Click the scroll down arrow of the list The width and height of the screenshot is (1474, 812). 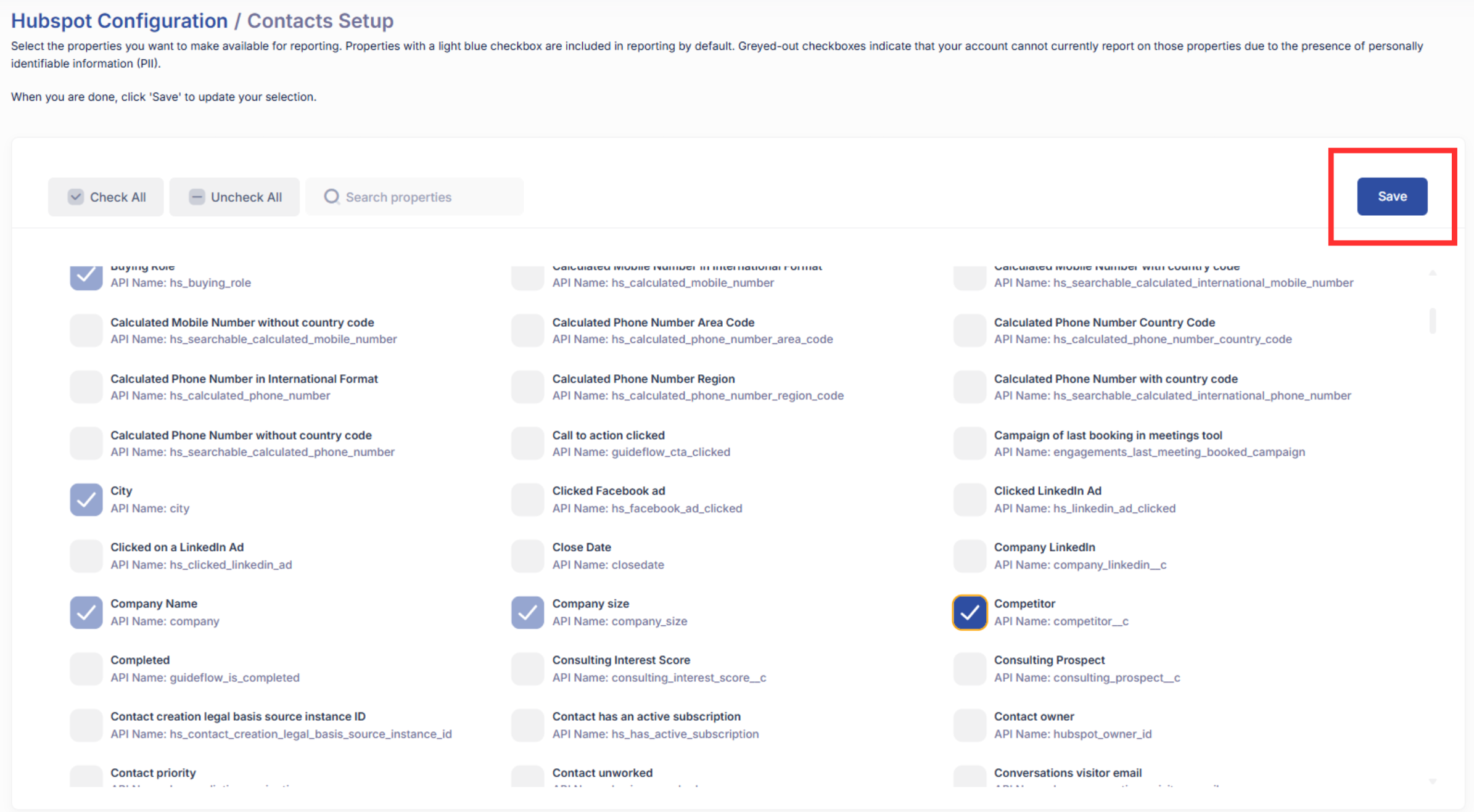1432,781
